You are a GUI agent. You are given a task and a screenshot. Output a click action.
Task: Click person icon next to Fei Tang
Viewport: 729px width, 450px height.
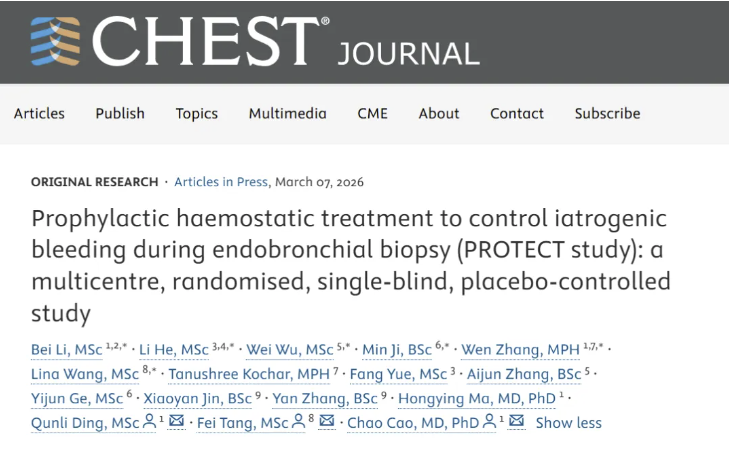point(297,422)
